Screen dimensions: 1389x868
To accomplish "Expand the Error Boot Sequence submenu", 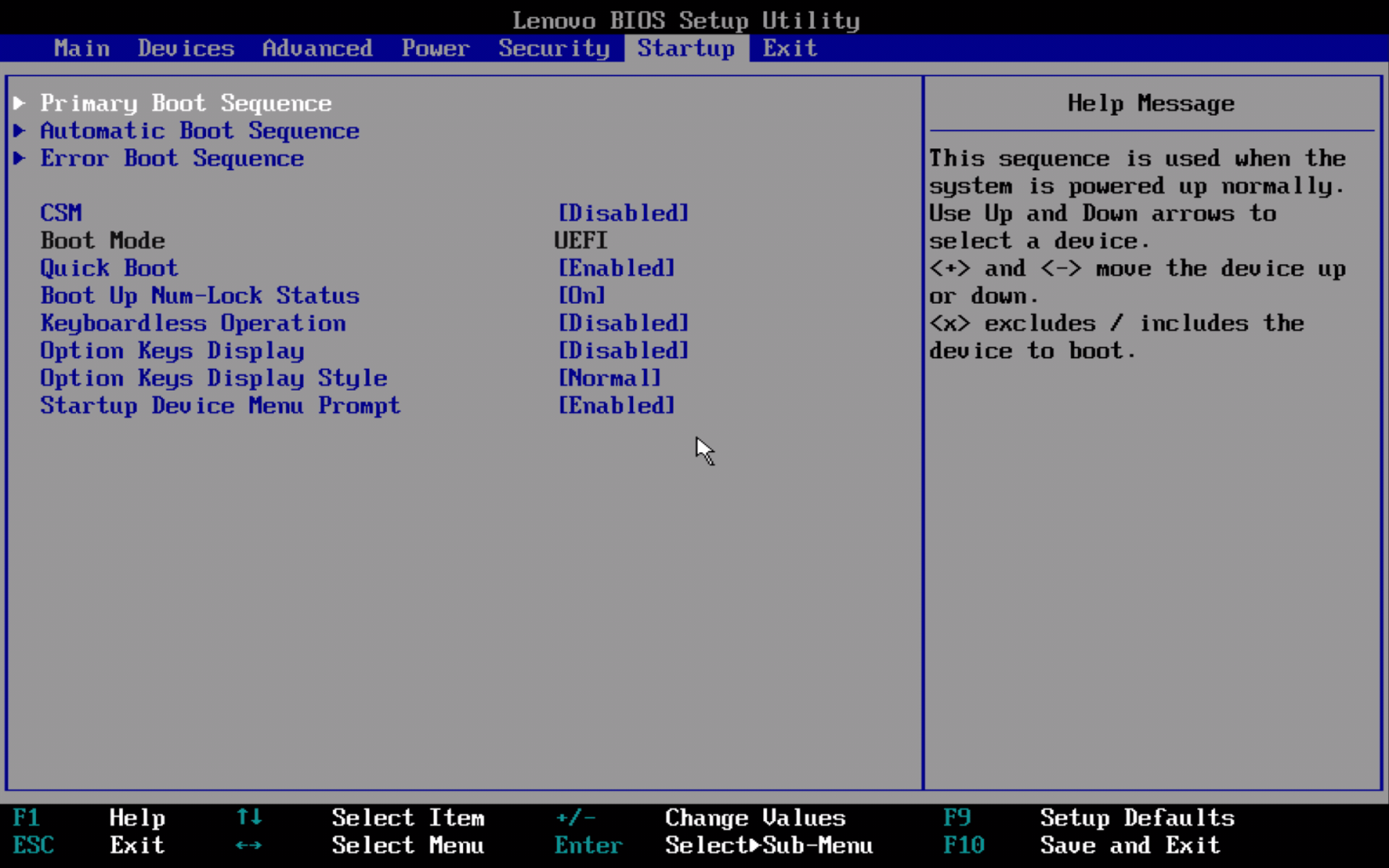I will (x=171, y=158).
